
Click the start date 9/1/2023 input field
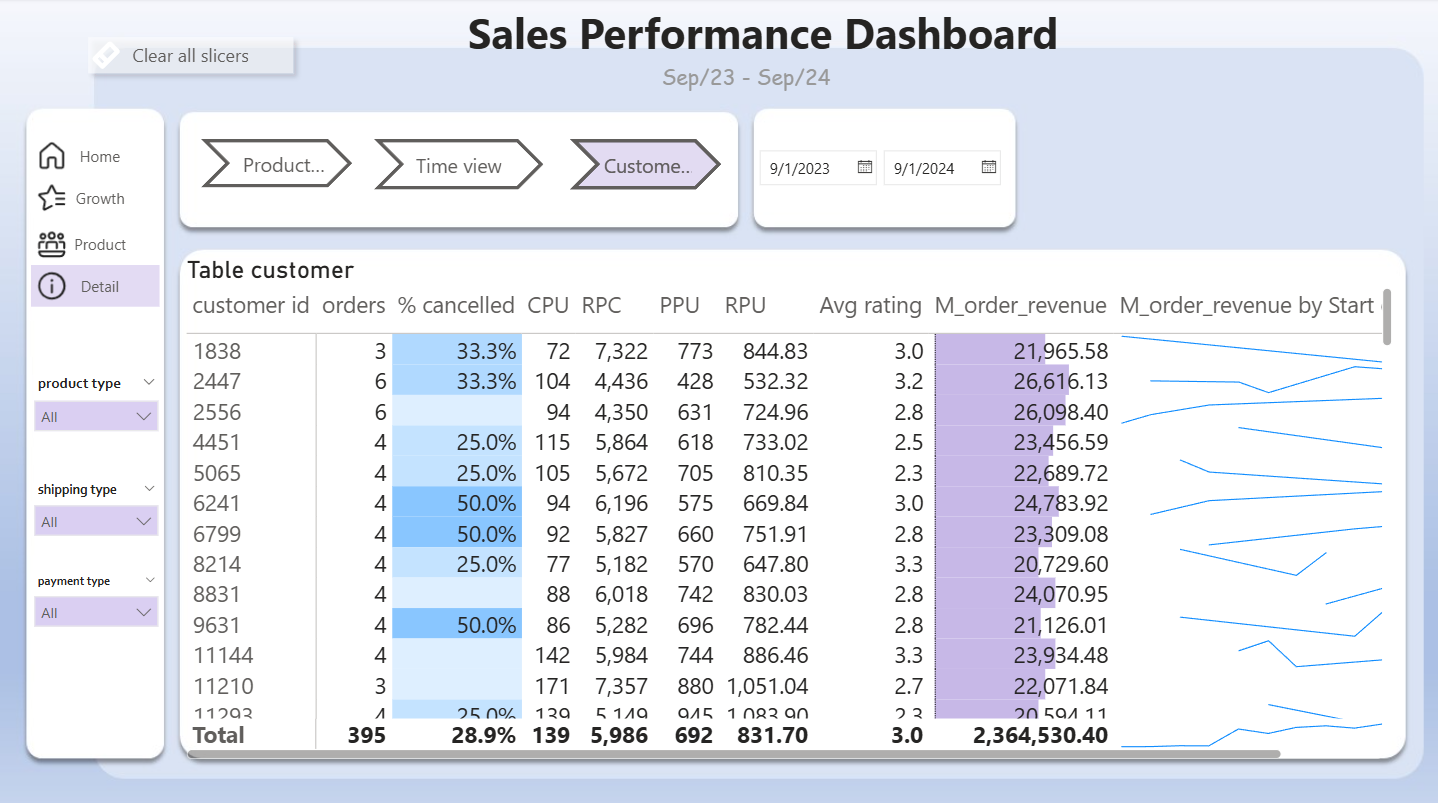tap(806, 168)
